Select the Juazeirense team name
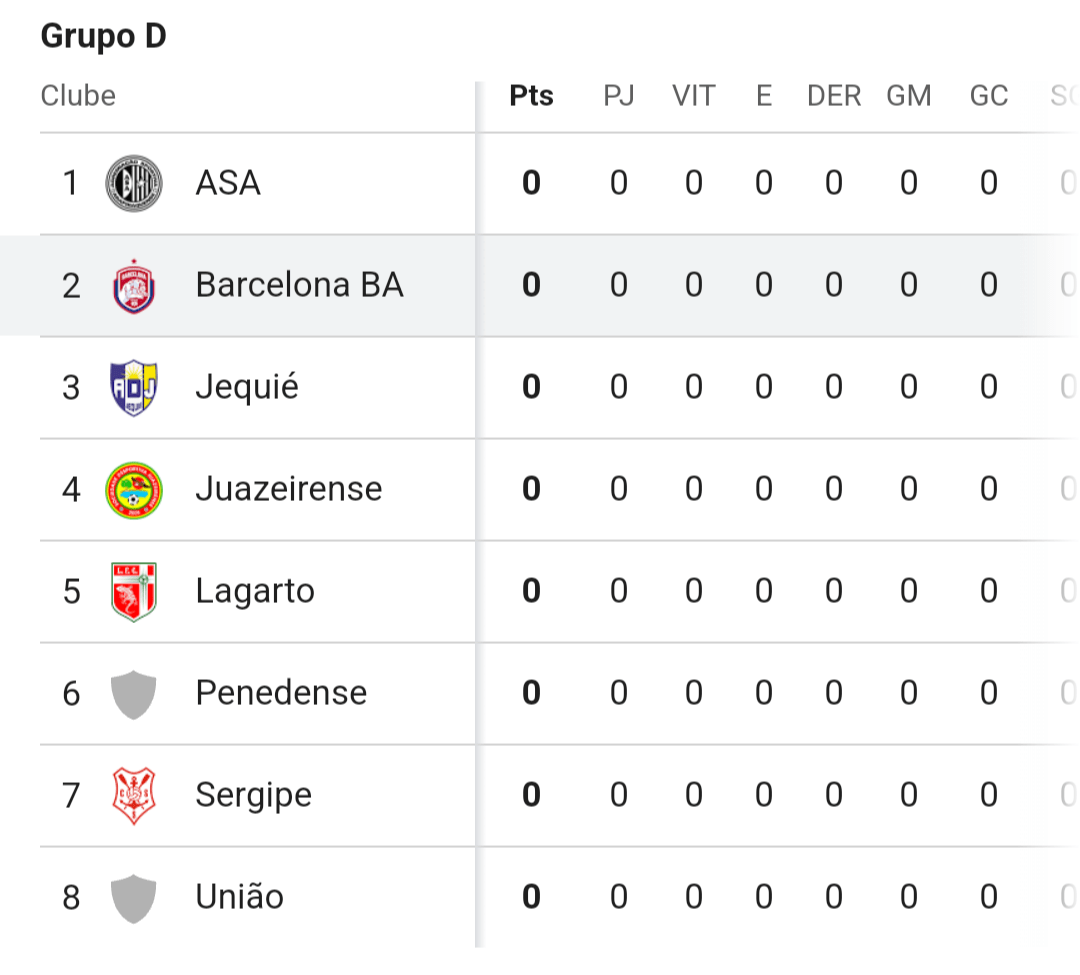 click(x=289, y=489)
